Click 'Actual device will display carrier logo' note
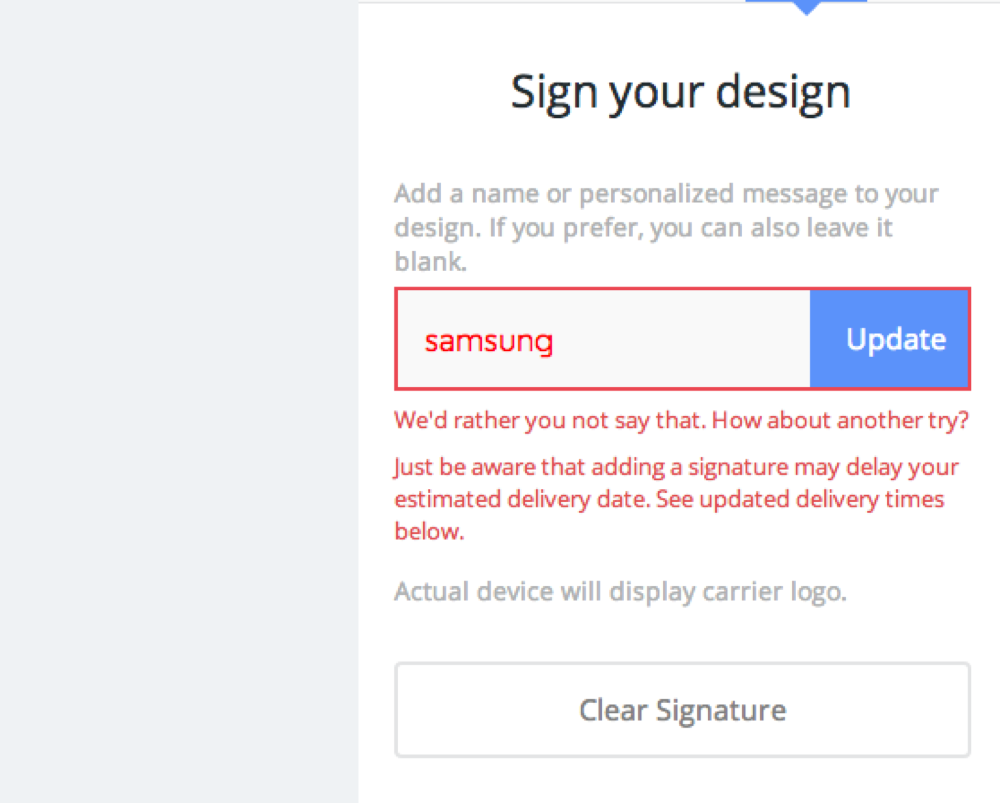Image resolution: width=1000 pixels, height=803 pixels. (620, 591)
